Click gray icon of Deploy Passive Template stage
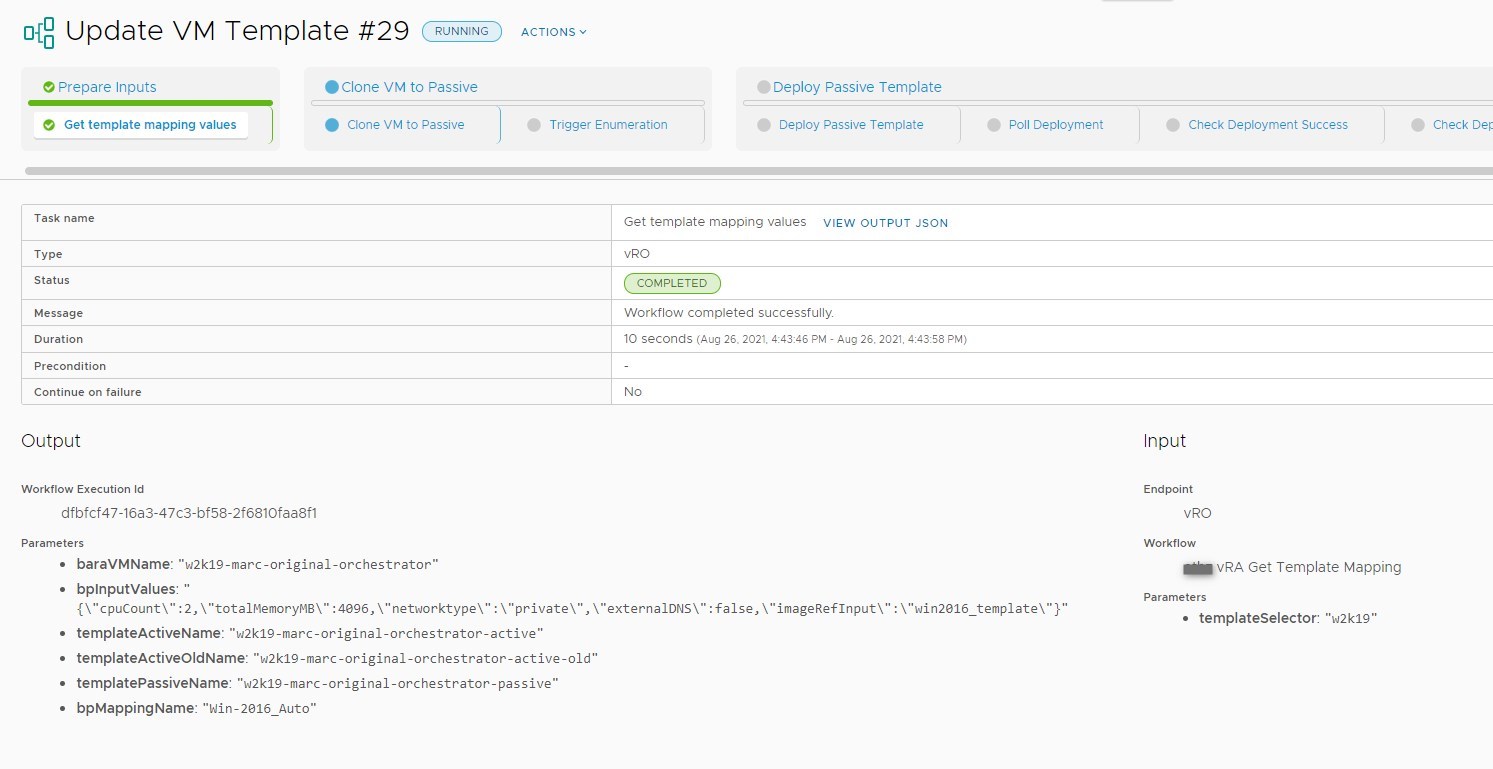Viewport: 1493px width, 769px height. click(x=764, y=87)
